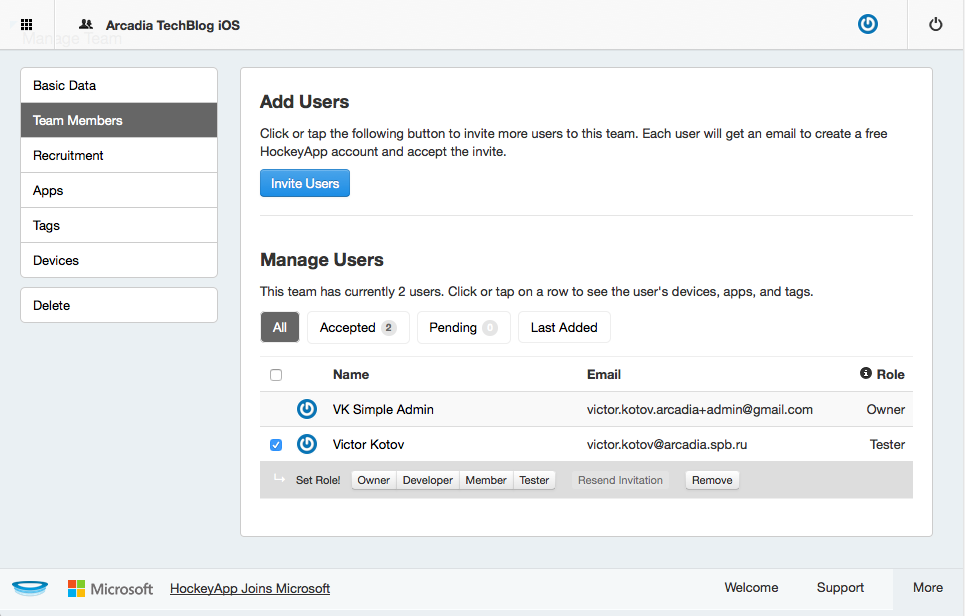This screenshot has width=965, height=616.
Task: Click victor.kotov@arcadia.spb.ru email
Action: point(667,444)
